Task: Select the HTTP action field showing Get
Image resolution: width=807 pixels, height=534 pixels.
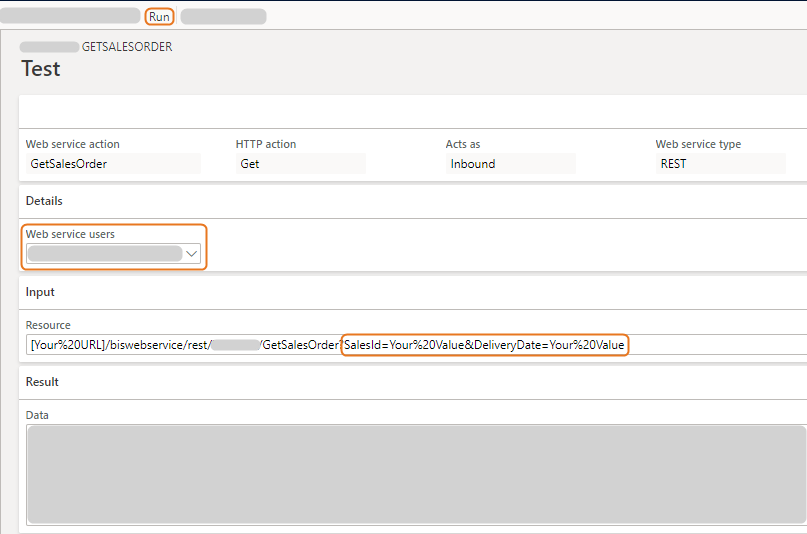Action: tap(300, 164)
